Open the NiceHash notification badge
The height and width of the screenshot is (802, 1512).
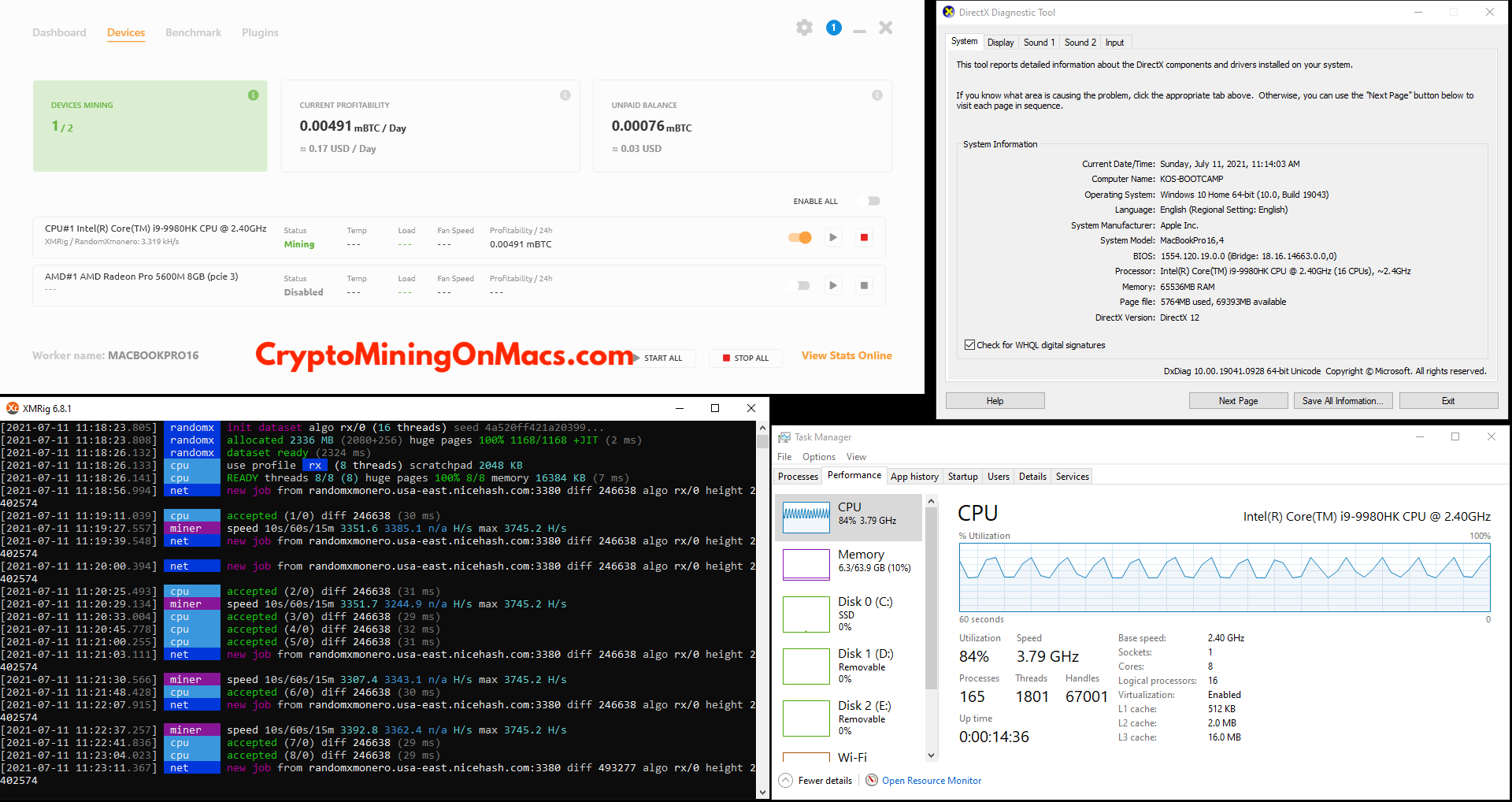coord(834,28)
